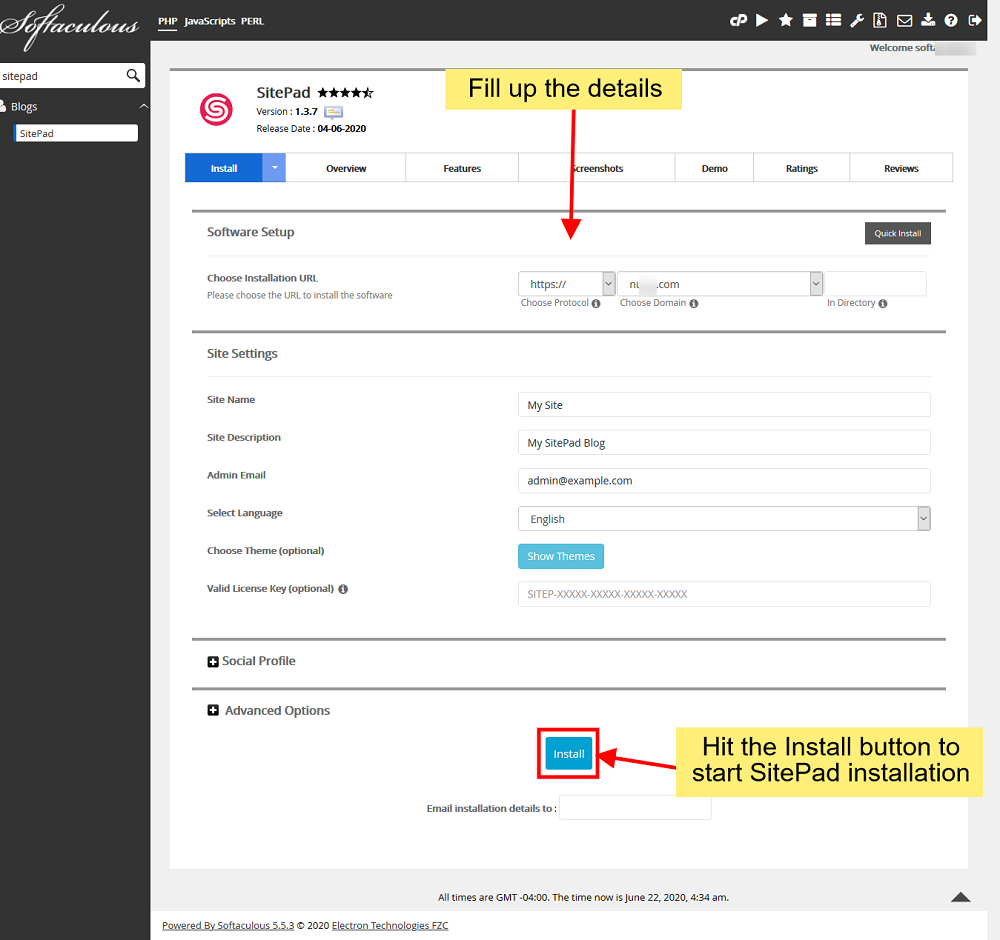Viewport: 1000px width, 940px height.
Task: Click the Valid License Key field
Action: point(724,594)
